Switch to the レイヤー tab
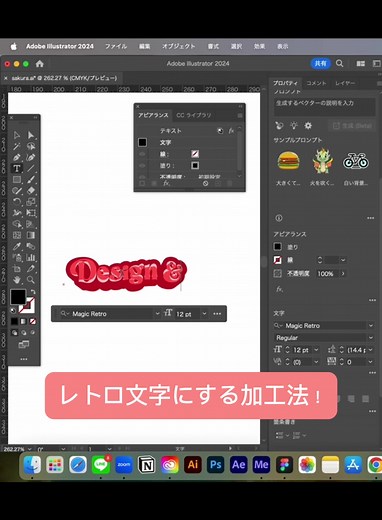 click(345, 83)
